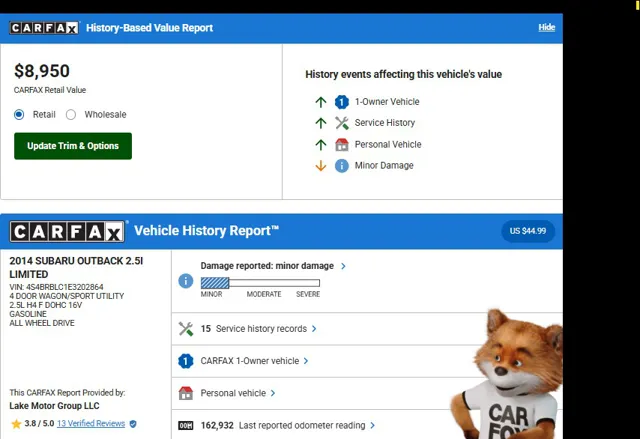Viewport: 640px width, 439px height.
Task: Click the CARFAX fox mascot image
Action: click(x=508, y=373)
